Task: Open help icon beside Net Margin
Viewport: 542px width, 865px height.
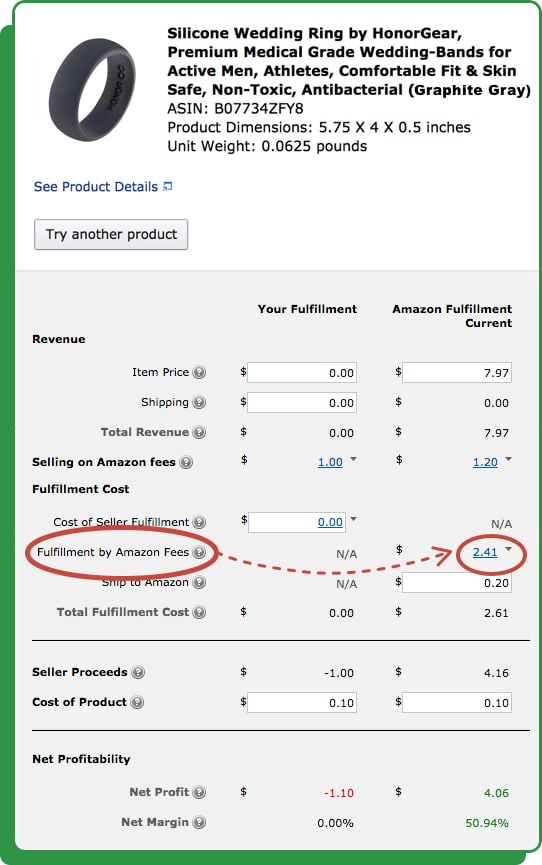Action: tap(199, 822)
